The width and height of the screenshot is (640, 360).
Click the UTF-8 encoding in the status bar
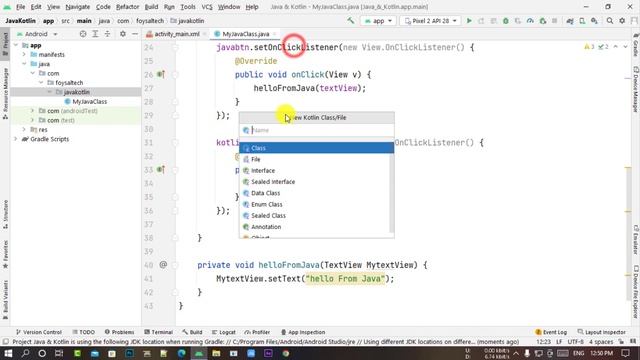coord(576,342)
